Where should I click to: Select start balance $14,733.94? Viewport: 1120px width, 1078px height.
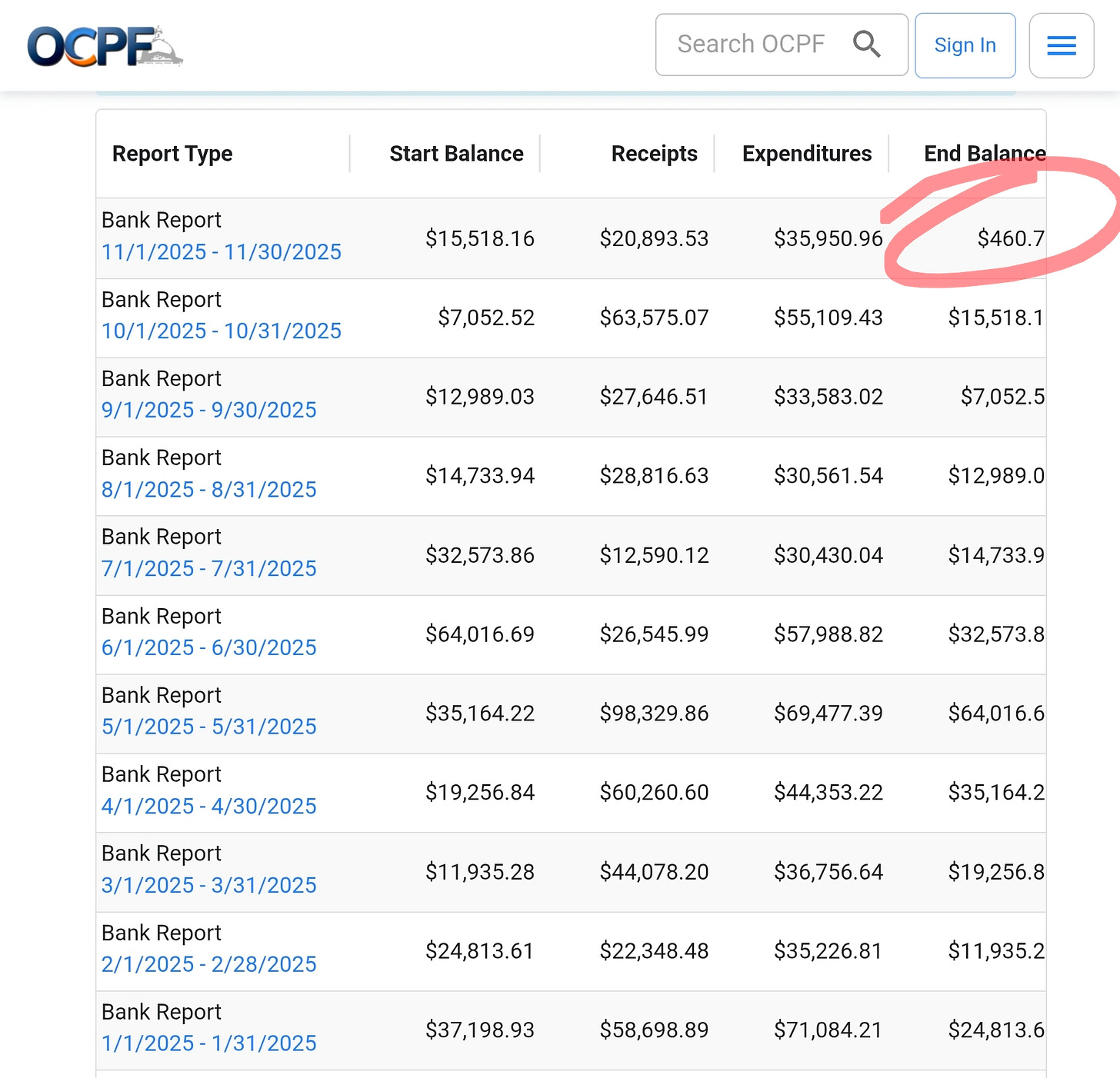click(480, 476)
